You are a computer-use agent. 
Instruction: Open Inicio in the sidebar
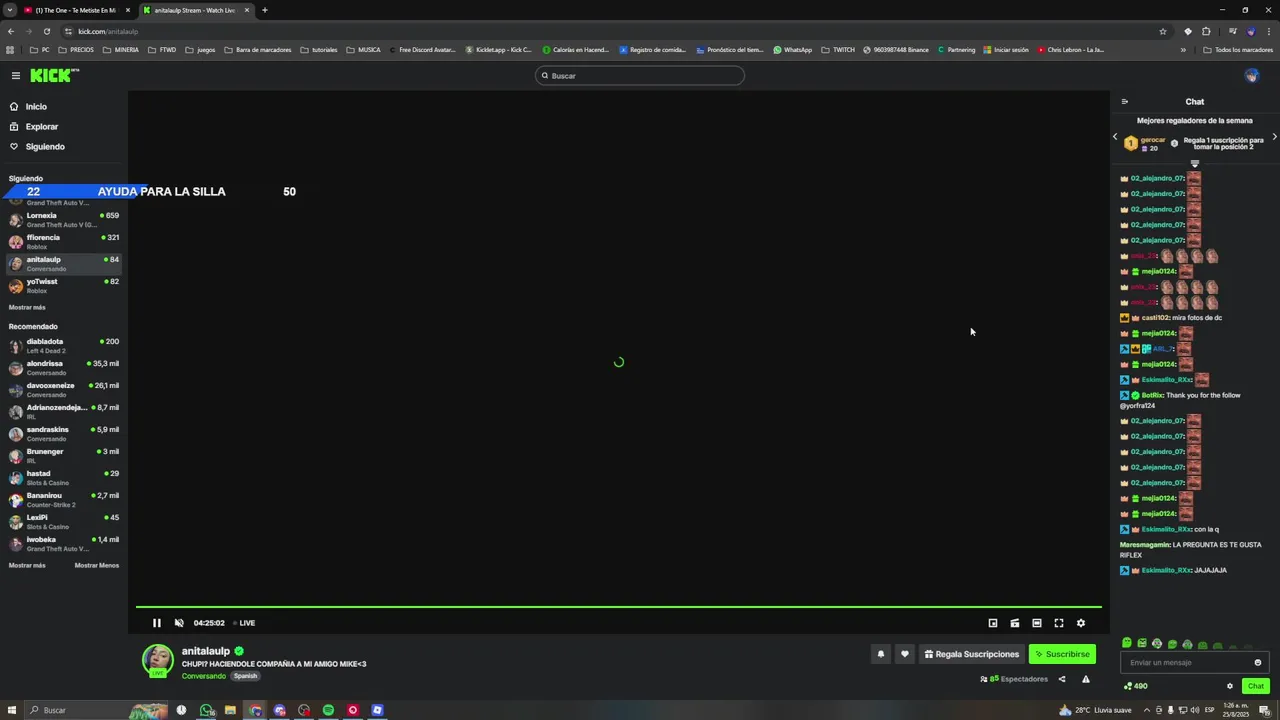[x=36, y=106]
